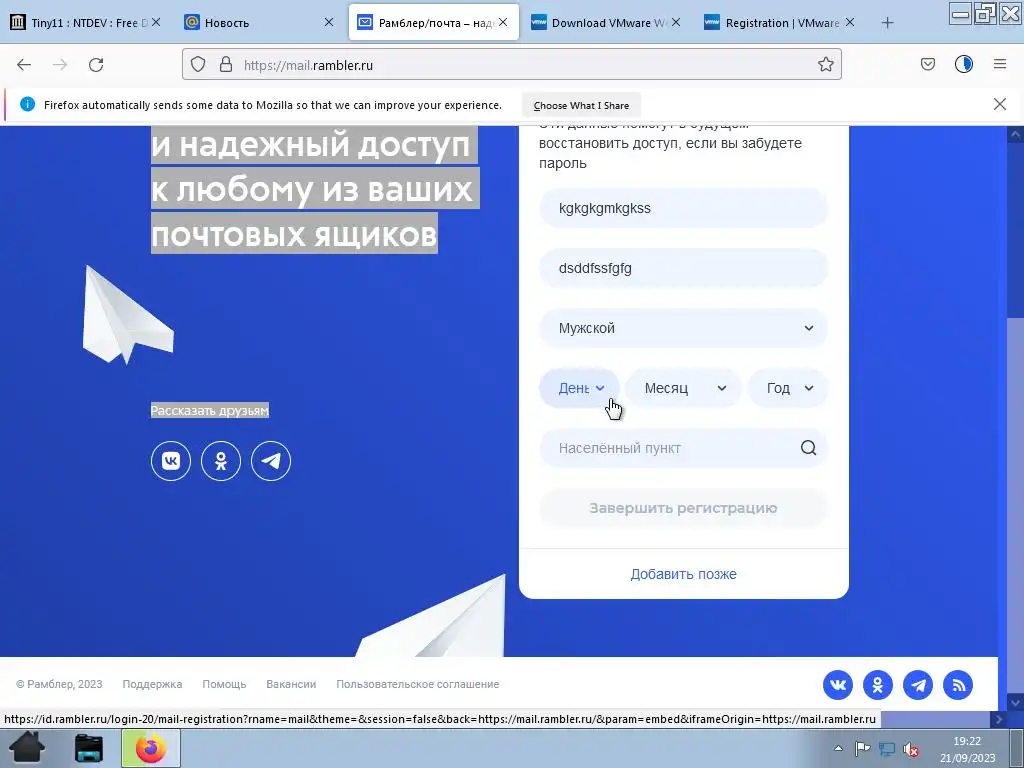The height and width of the screenshot is (768, 1024).
Task: Close the Рамблер/почта tab
Action: coord(503,22)
